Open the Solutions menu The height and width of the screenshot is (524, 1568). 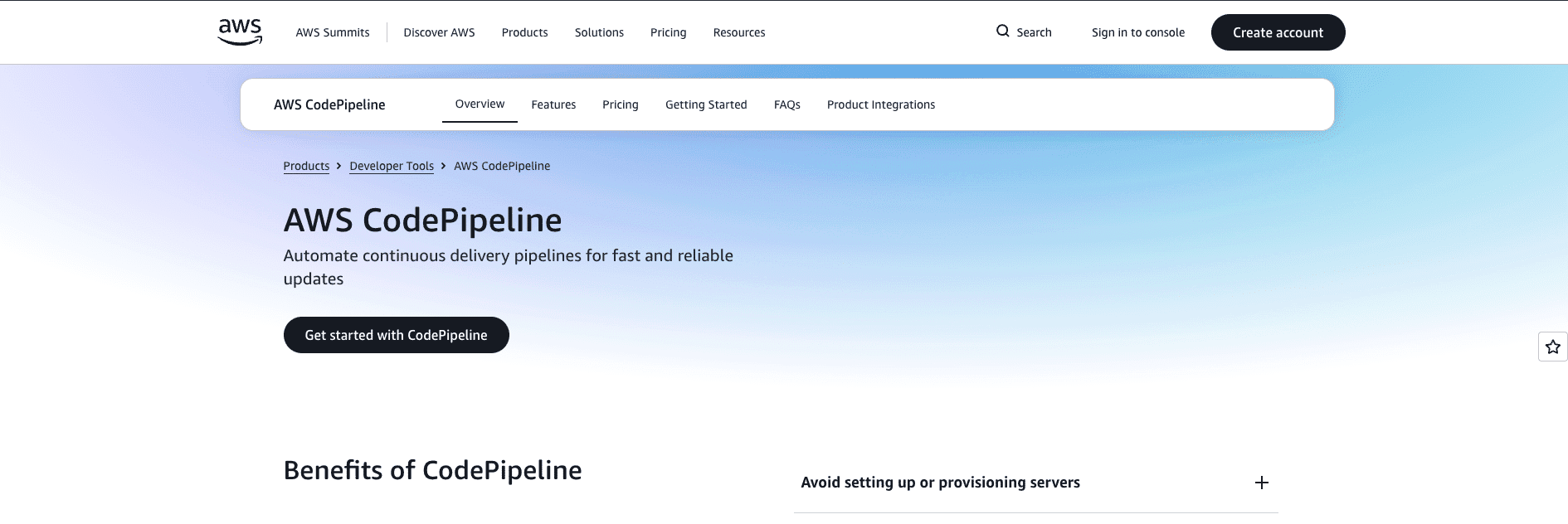tap(599, 32)
